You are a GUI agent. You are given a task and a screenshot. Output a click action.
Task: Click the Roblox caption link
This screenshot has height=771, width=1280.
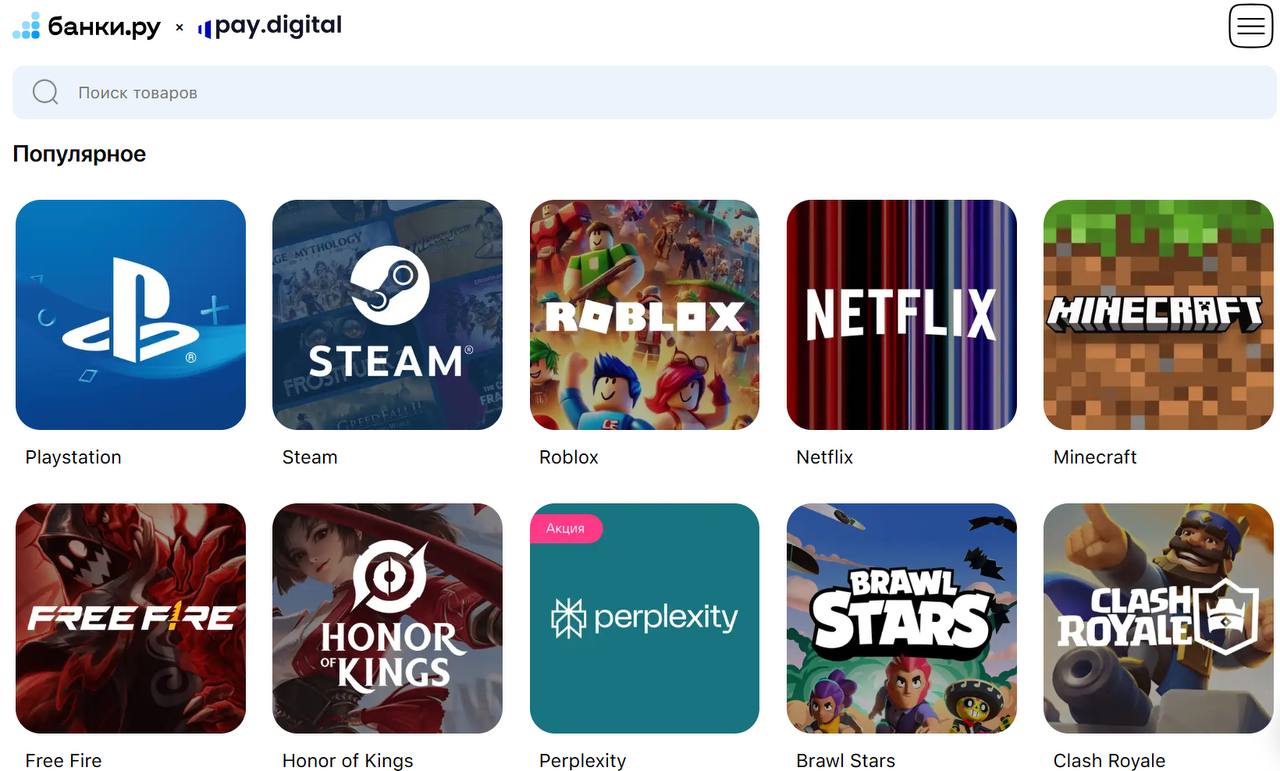tap(569, 457)
